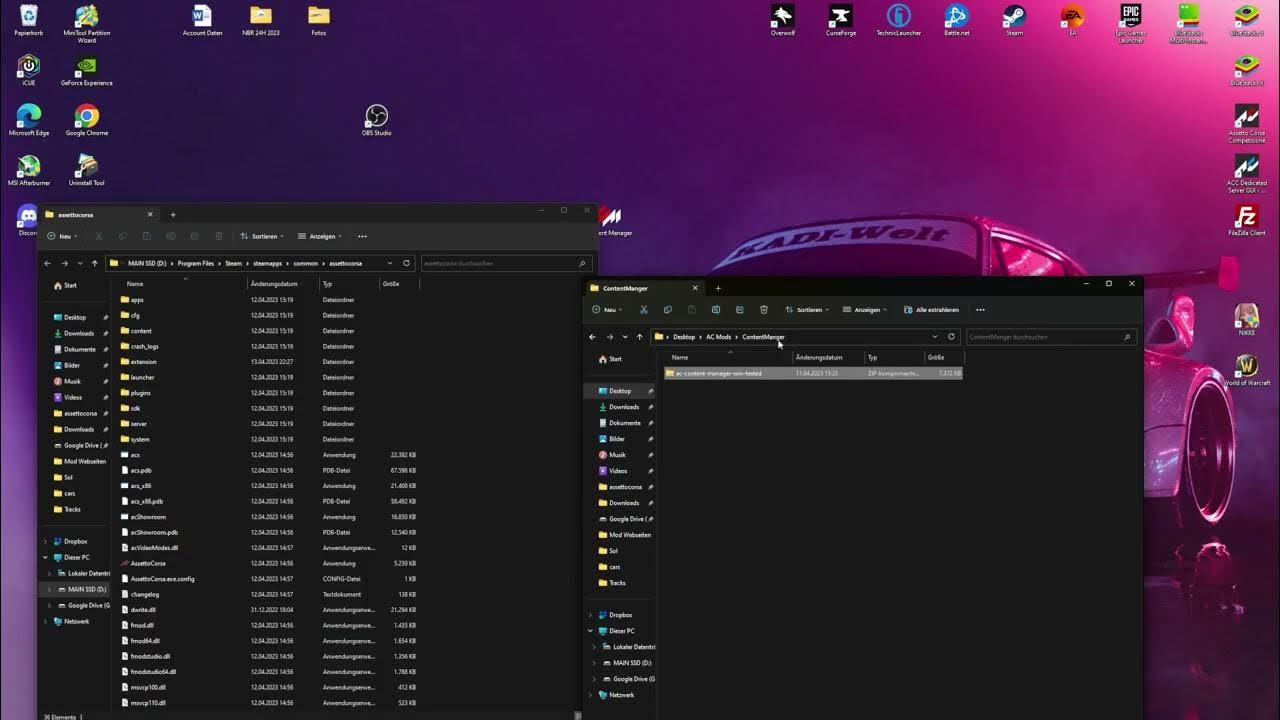The height and width of the screenshot is (720, 1280).
Task: Open the Battle.net desktop icon
Action: pyautogui.click(x=956, y=21)
